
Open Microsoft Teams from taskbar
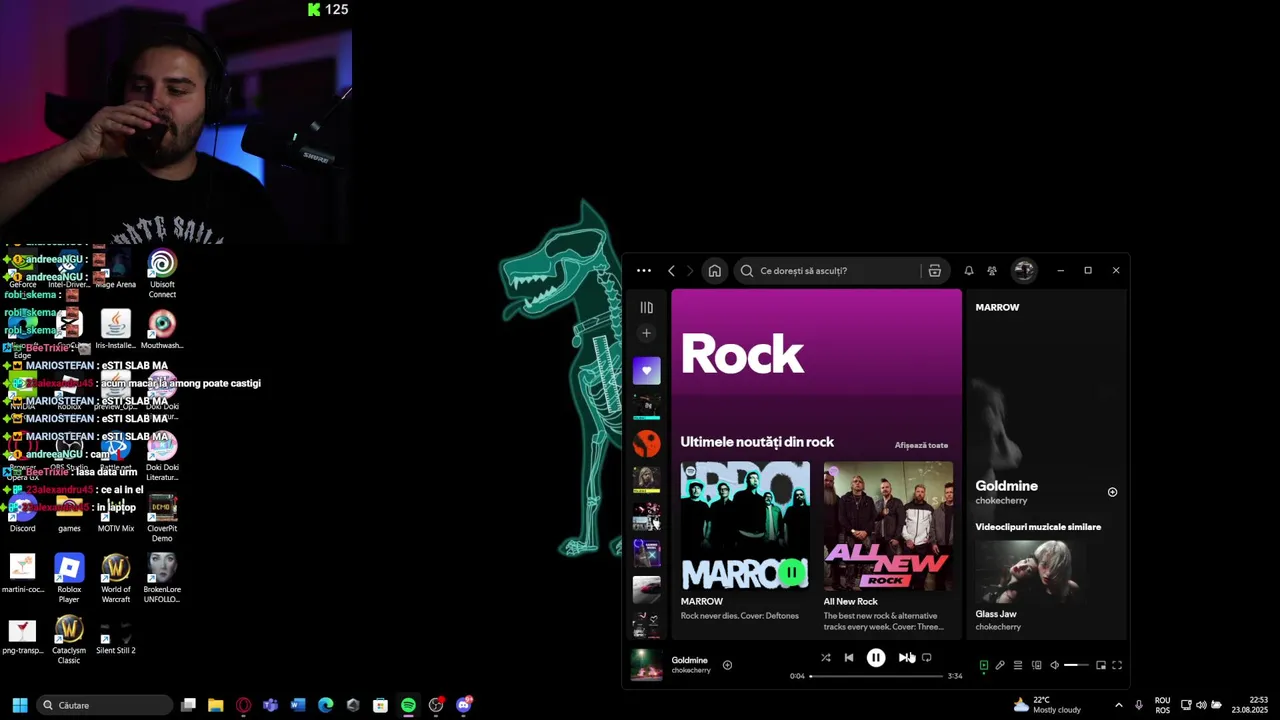click(x=270, y=705)
